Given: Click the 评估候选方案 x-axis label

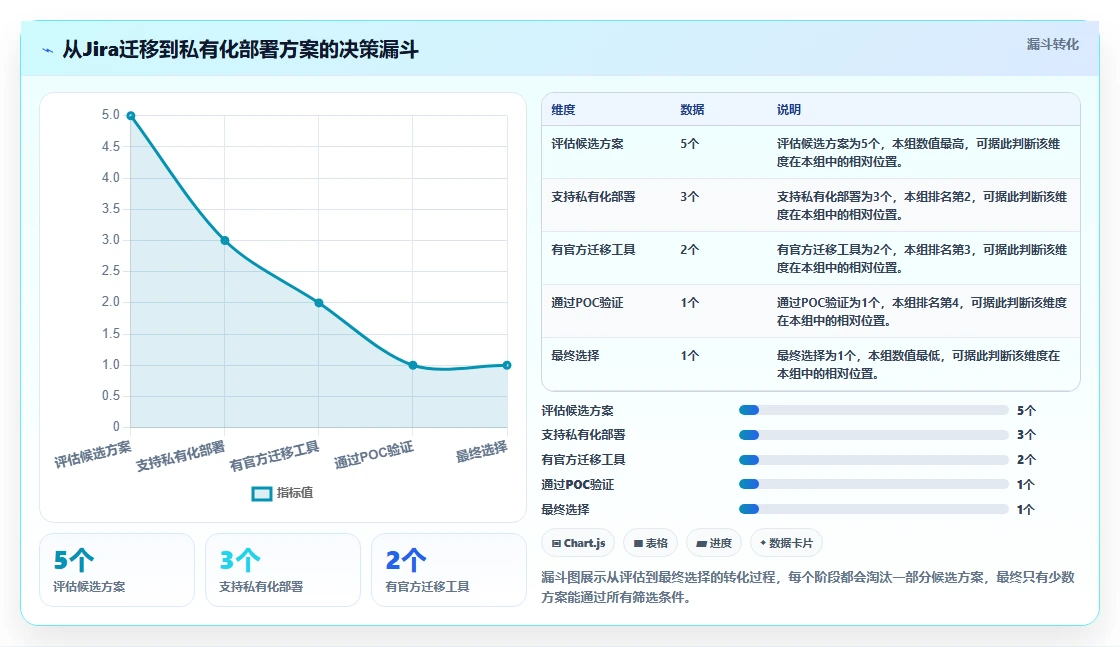Looking at the screenshot, I should tap(93, 454).
